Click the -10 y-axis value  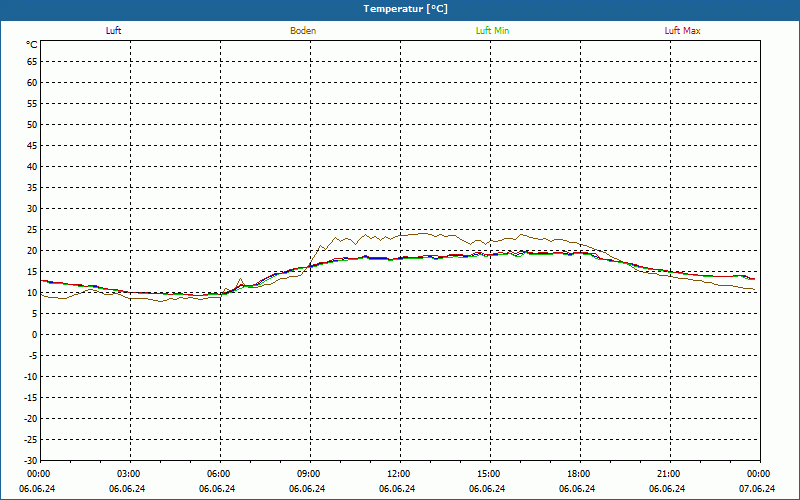coord(31,377)
